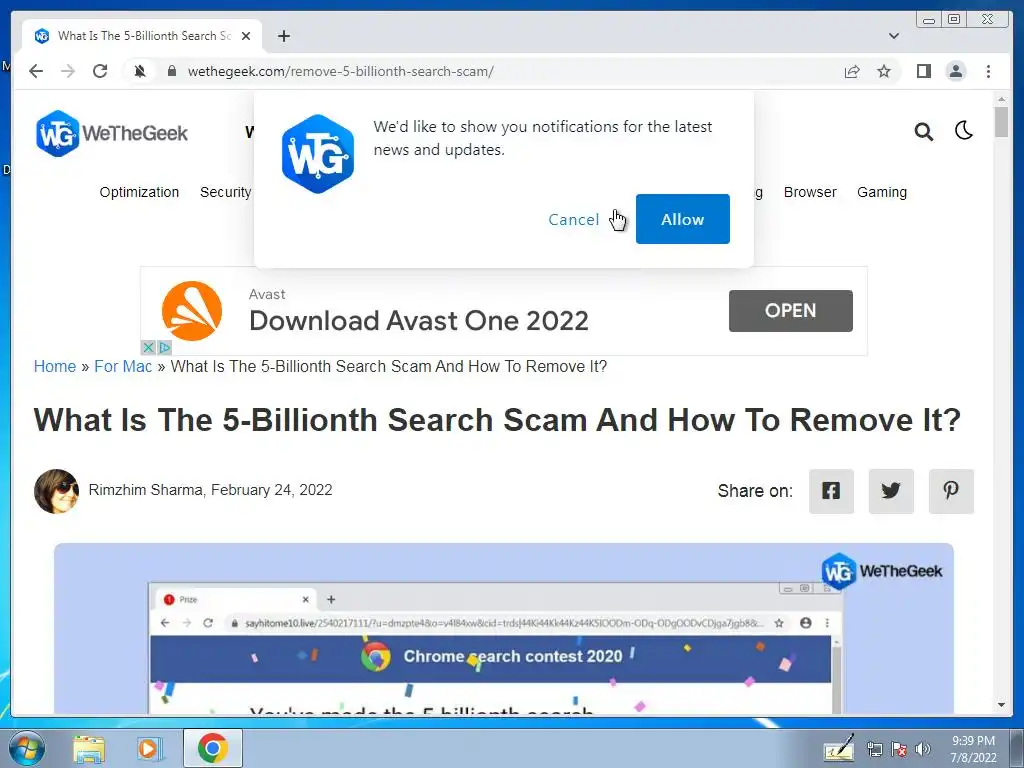
Task: Open the Chrome profile menu
Action: point(955,71)
